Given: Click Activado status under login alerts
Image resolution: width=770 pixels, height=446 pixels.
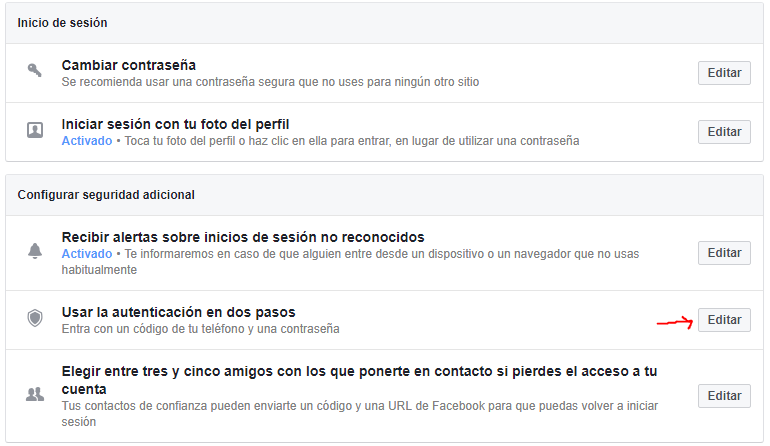Looking at the screenshot, I should pyautogui.click(x=86, y=254).
